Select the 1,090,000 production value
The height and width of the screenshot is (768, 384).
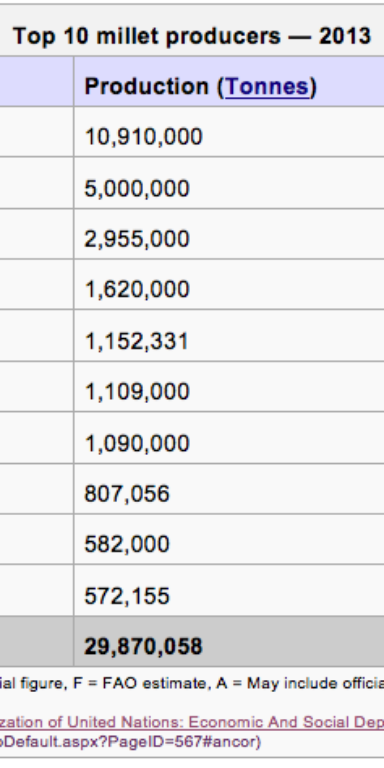[x=137, y=443]
